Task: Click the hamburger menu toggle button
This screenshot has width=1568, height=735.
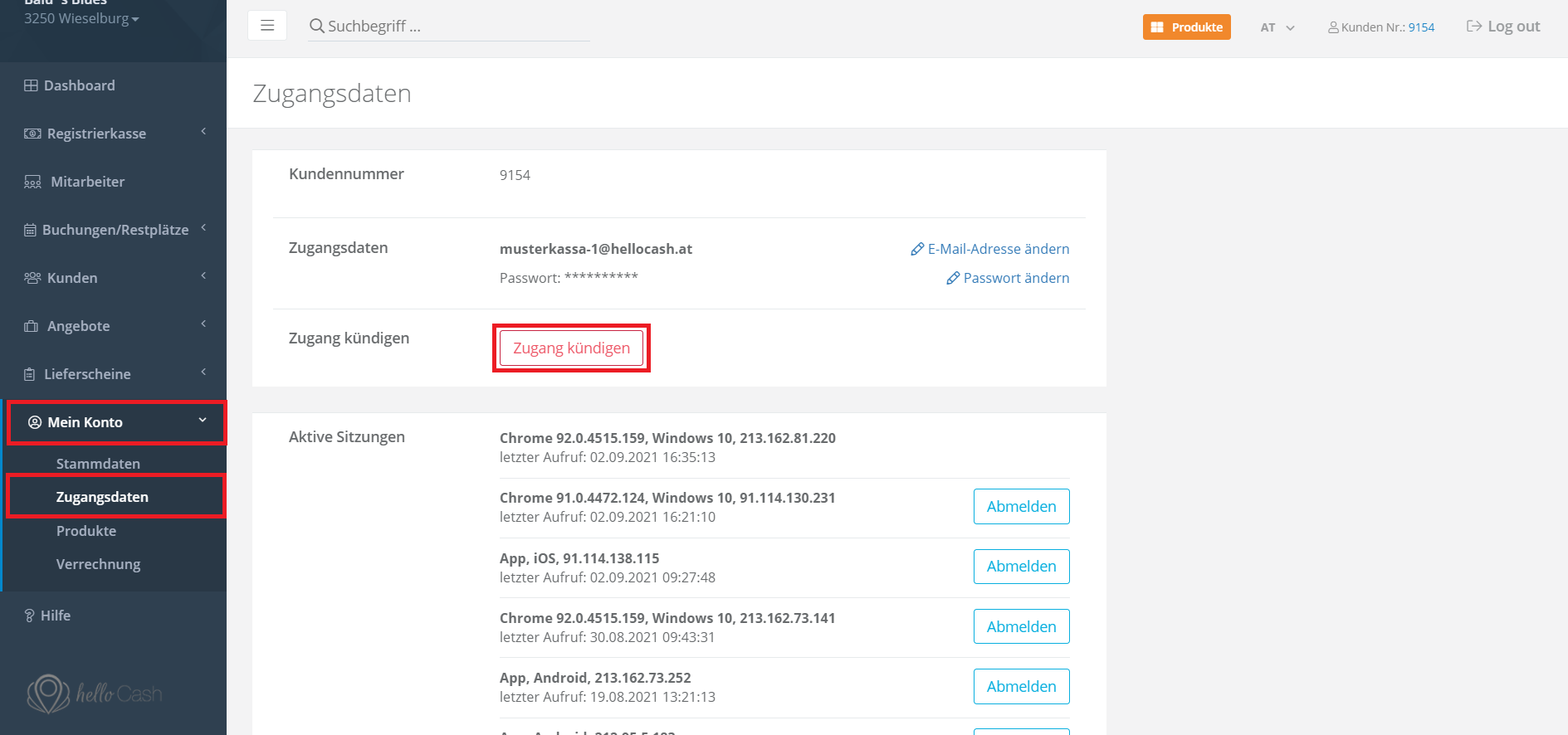Action: pyautogui.click(x=267, y=26)
